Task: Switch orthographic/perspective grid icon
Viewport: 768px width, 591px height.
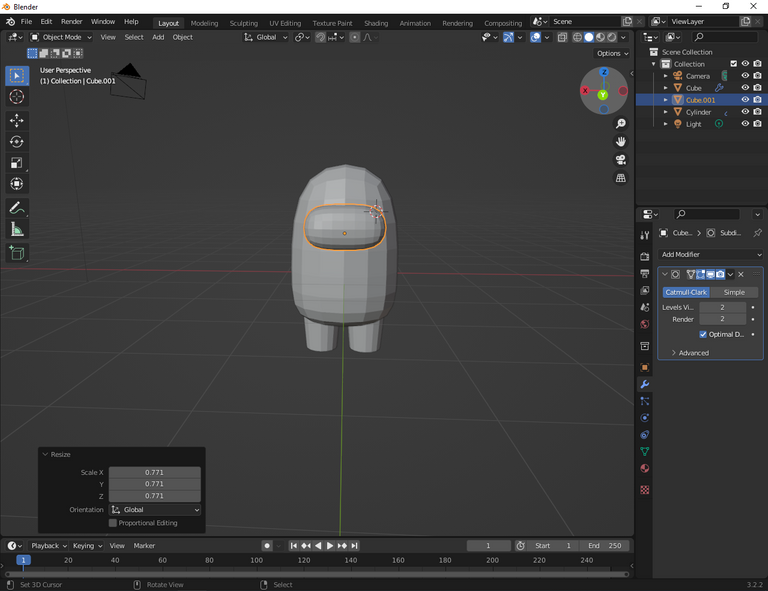Action: click(x=621, y=178)
